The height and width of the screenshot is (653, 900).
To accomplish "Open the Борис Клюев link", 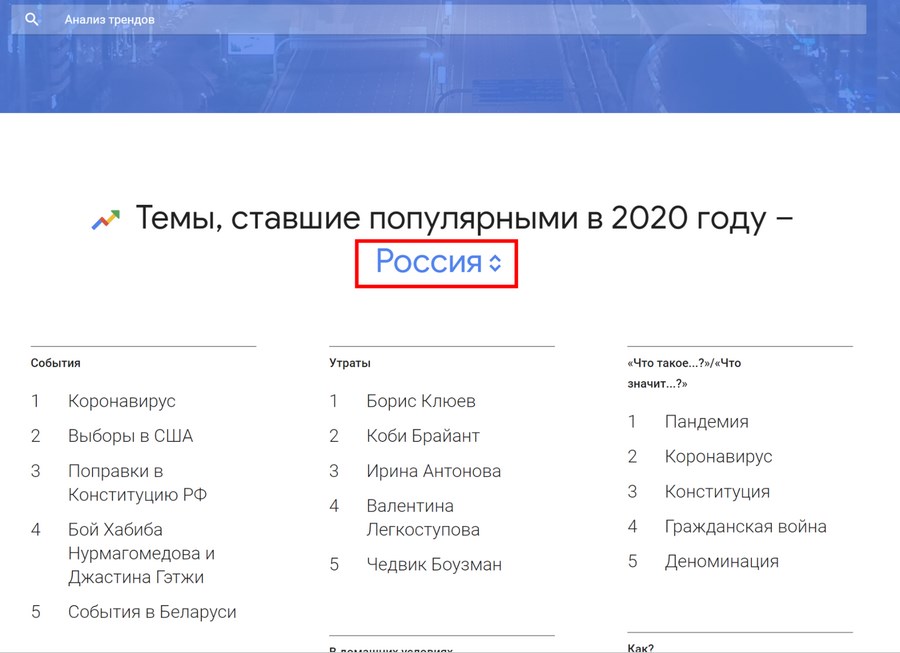I will tap(421, 401).
